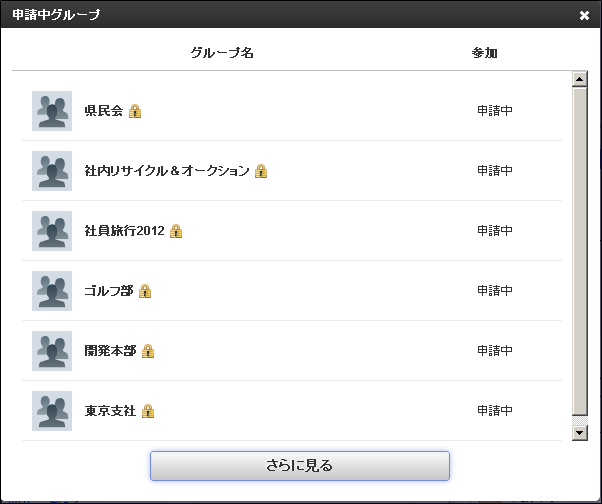Click the 社員旅行2012 group avatar icon
The width and height of the screenshot is (602, 504).
[x=52, y=231]
